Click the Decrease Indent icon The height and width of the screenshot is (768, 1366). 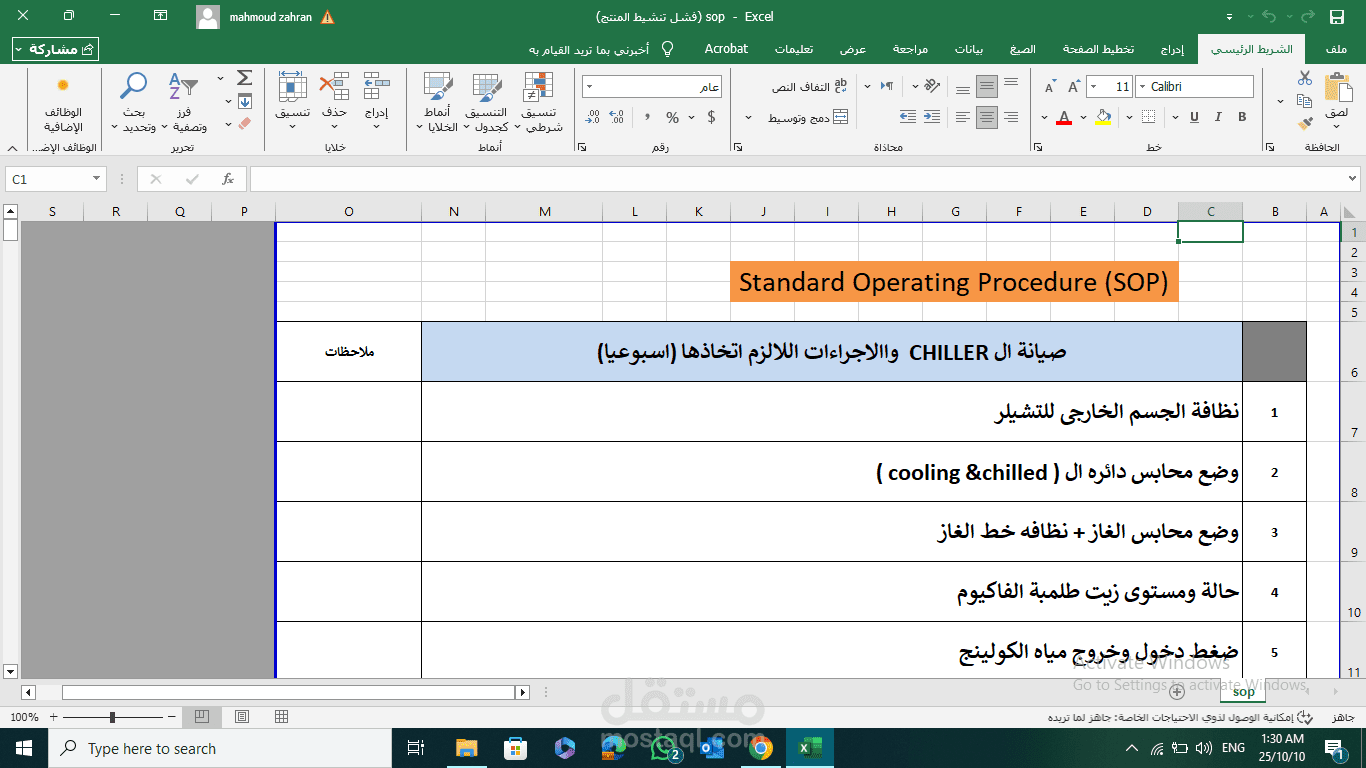tap(931, 117)
